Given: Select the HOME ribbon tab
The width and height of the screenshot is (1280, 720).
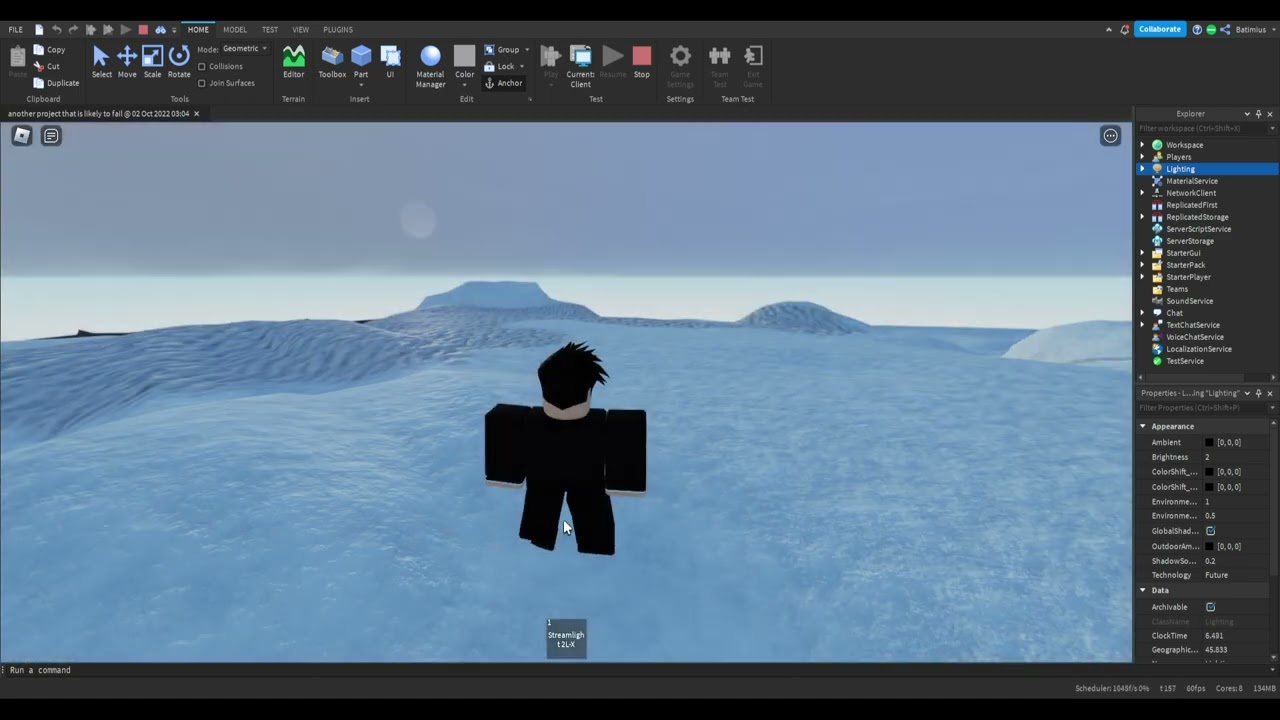Looking at the screenshot, I should click(x=198, y=29).
